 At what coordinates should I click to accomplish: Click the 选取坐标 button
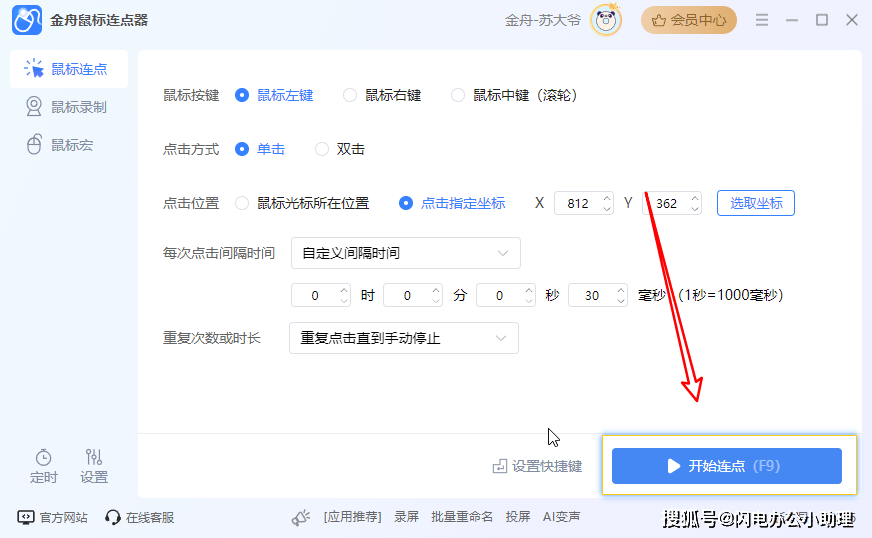[756, 203]
